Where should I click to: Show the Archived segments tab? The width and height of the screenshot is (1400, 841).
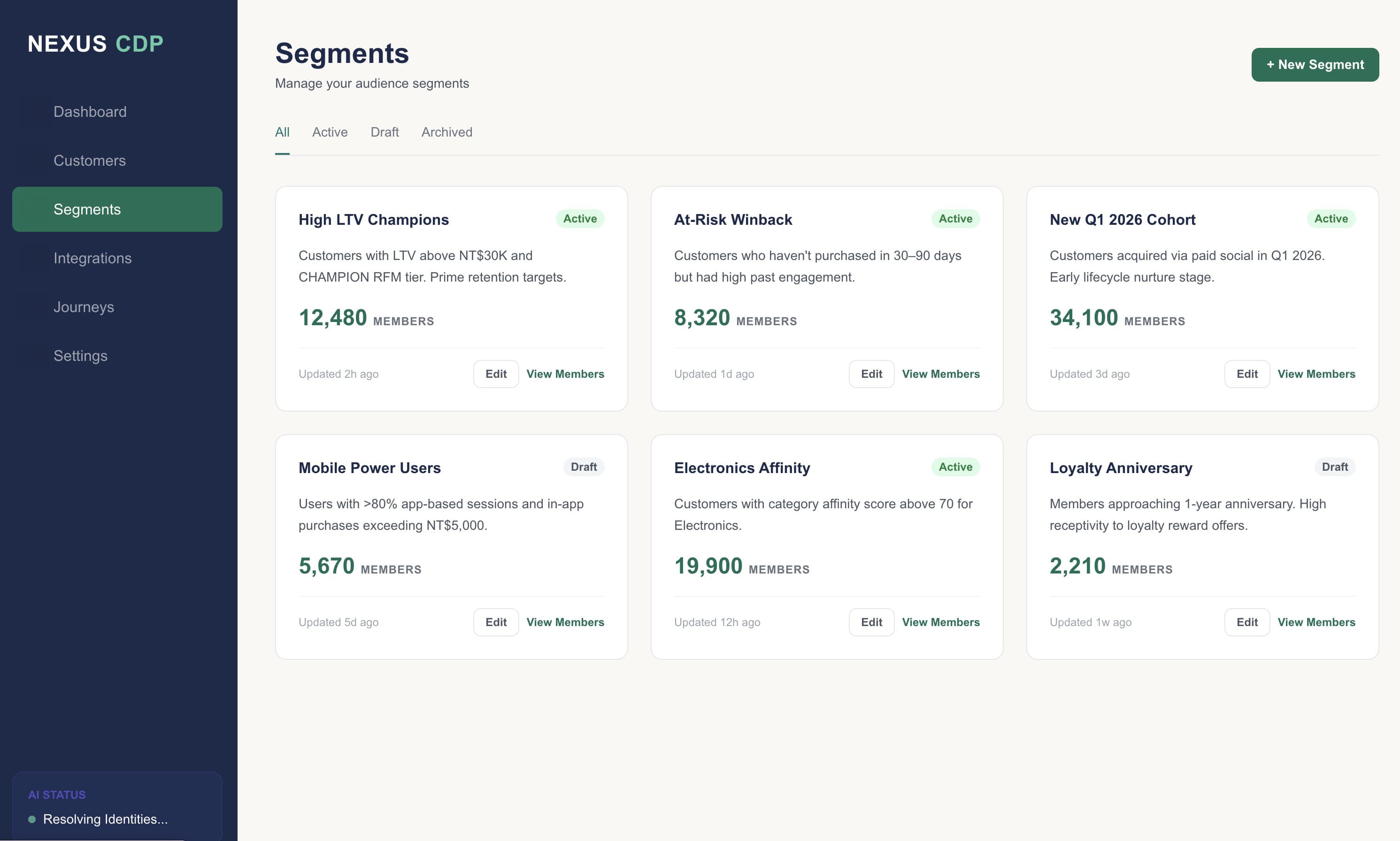pyautogui.click(x=446, y=132)
